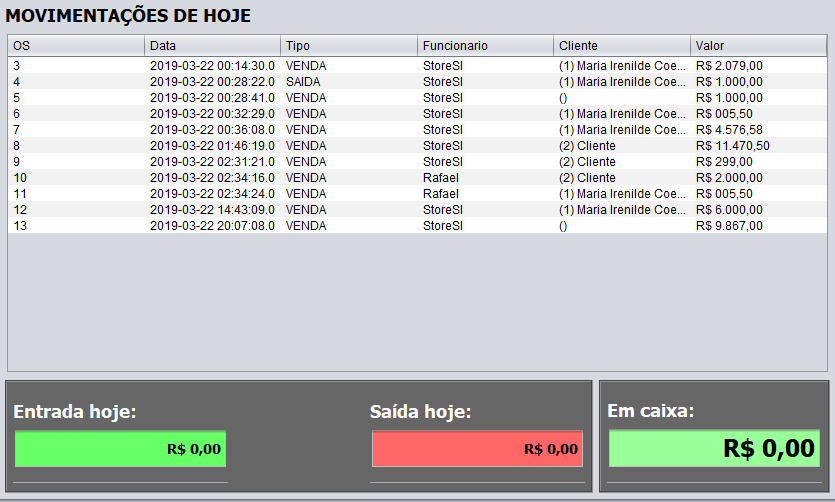The image size is (835, 502).
Task: Select Maria Irenilde client in OS 11 row
Action: click(x=622, y=193)
